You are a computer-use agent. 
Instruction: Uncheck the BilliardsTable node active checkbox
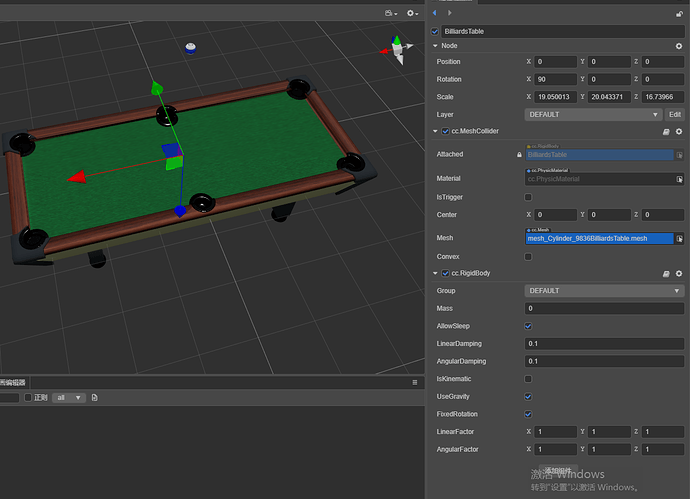[434, 31]
